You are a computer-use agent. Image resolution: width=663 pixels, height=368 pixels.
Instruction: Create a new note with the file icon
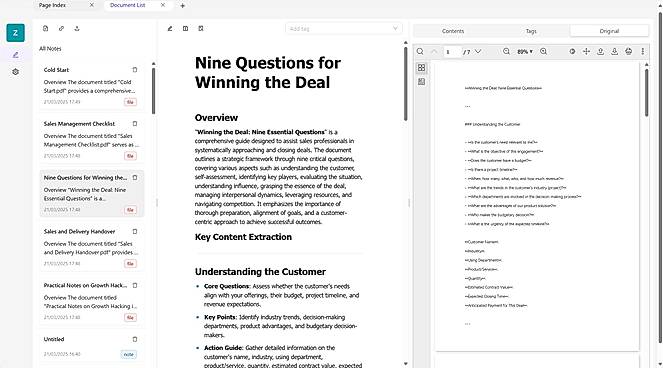click(46, 28)
